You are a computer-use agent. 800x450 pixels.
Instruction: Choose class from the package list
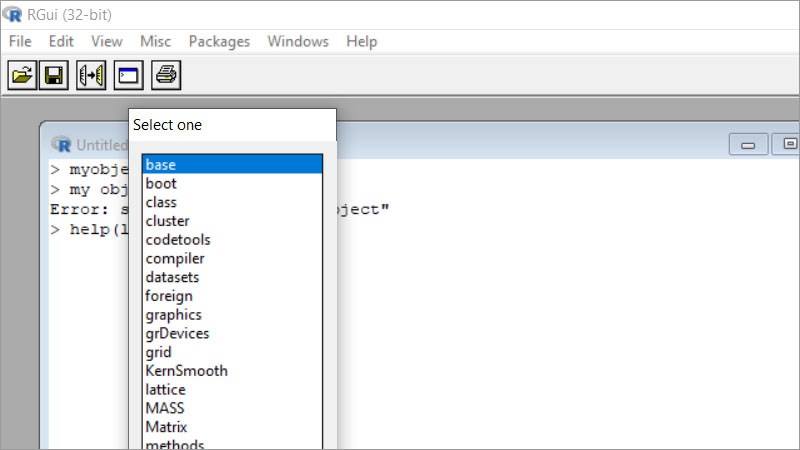232,202
